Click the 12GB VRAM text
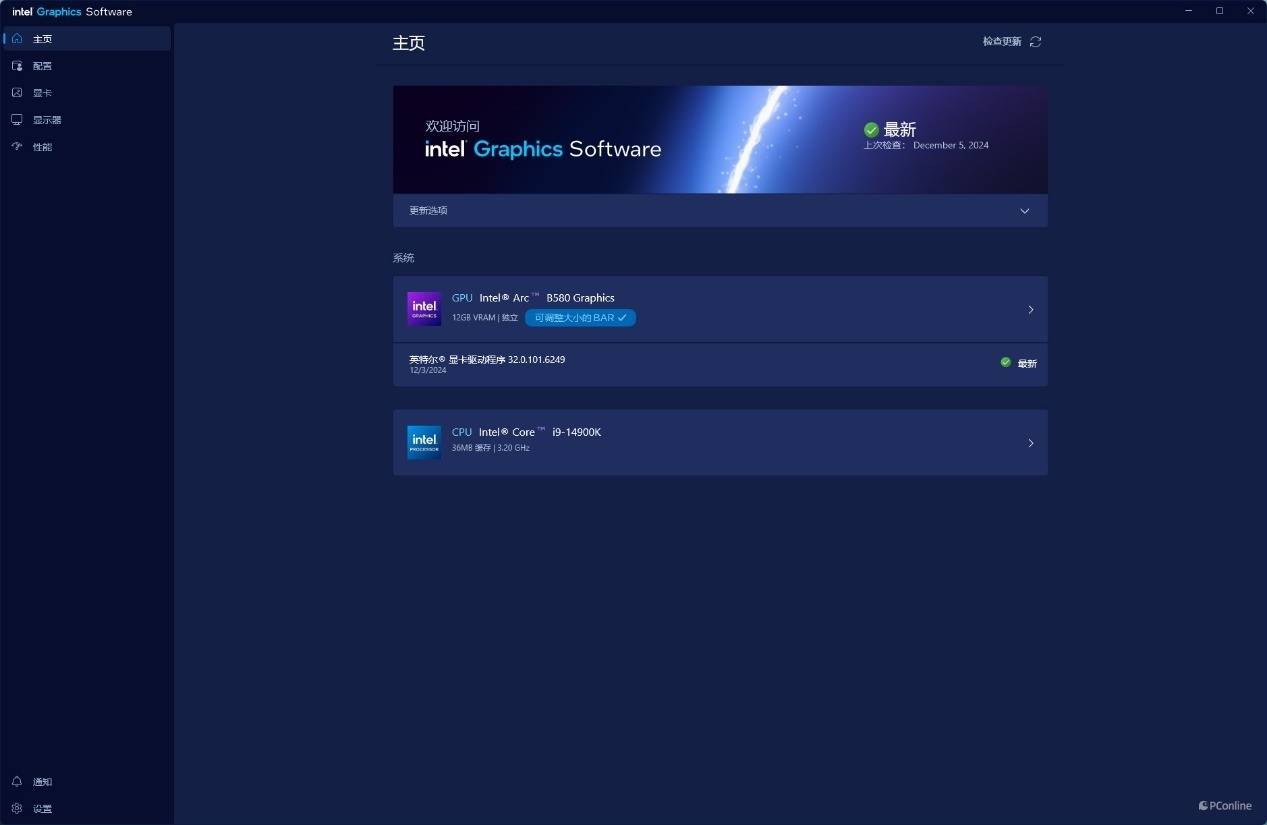The height and width of the screenshot is (825, 1267). (473, 317)
